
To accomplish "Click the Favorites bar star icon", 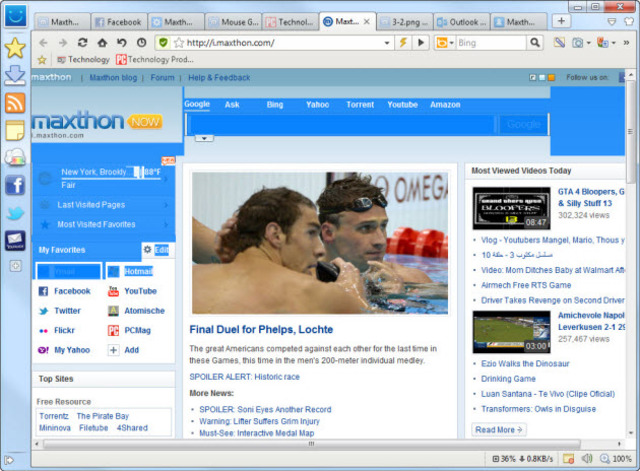I will pyautogui.click(x=42, y=60).
